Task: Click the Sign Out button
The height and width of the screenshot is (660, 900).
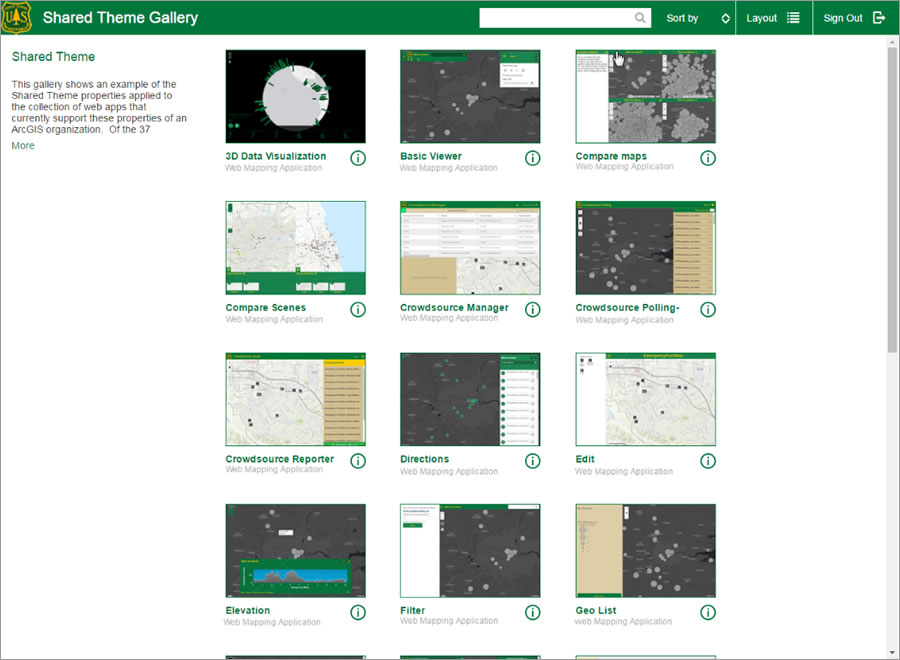Action: point(842,17)
